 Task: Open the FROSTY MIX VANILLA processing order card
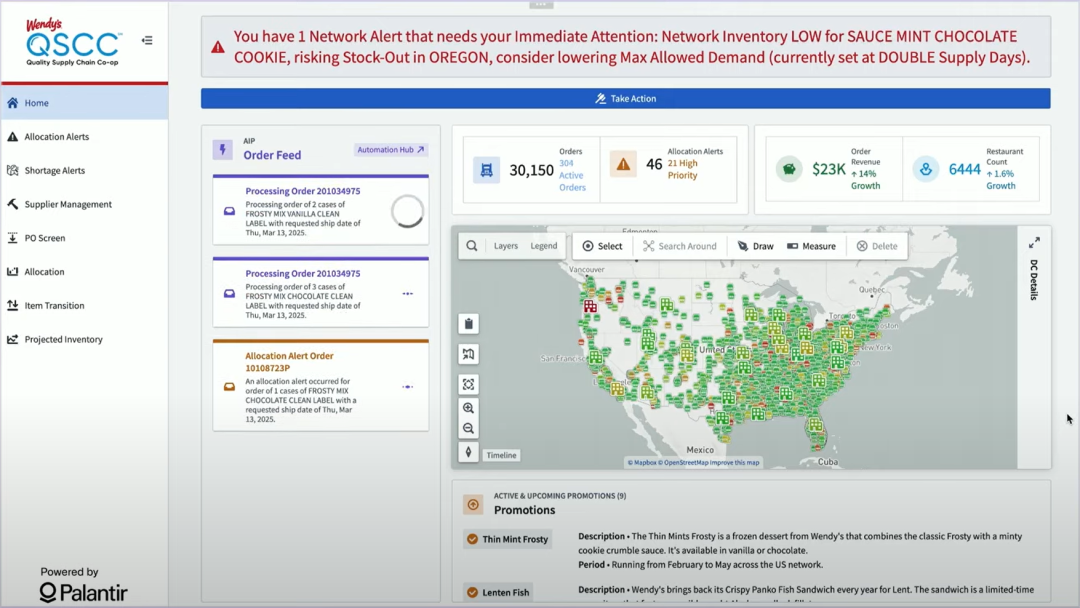tap(321, 210)
